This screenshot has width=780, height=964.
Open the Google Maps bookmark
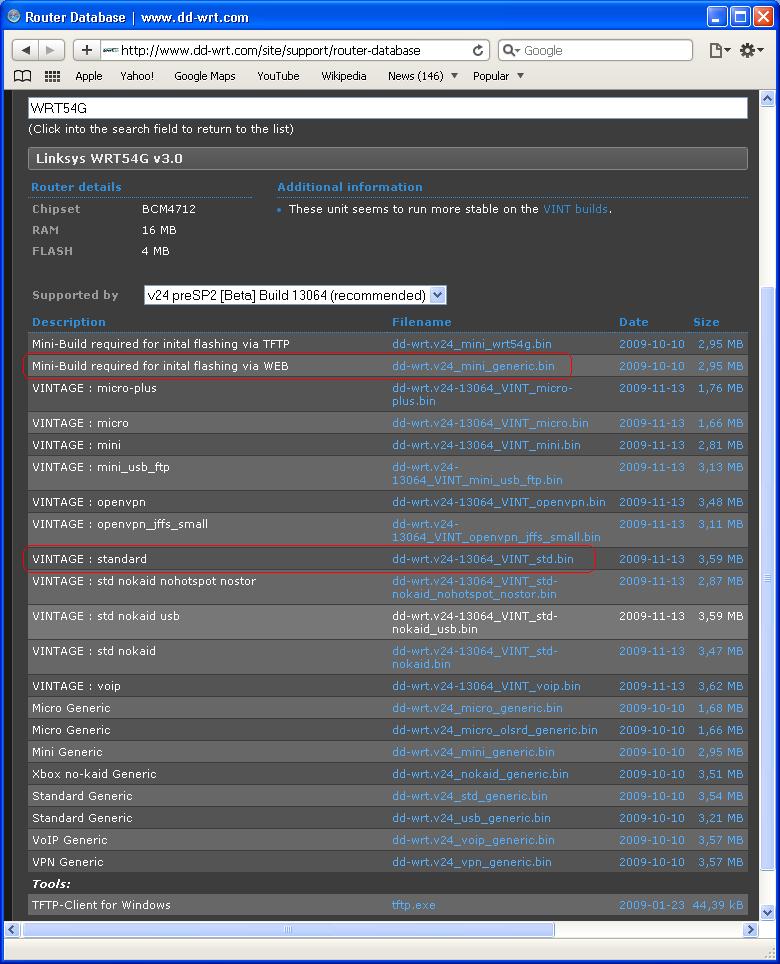(205, 76)
